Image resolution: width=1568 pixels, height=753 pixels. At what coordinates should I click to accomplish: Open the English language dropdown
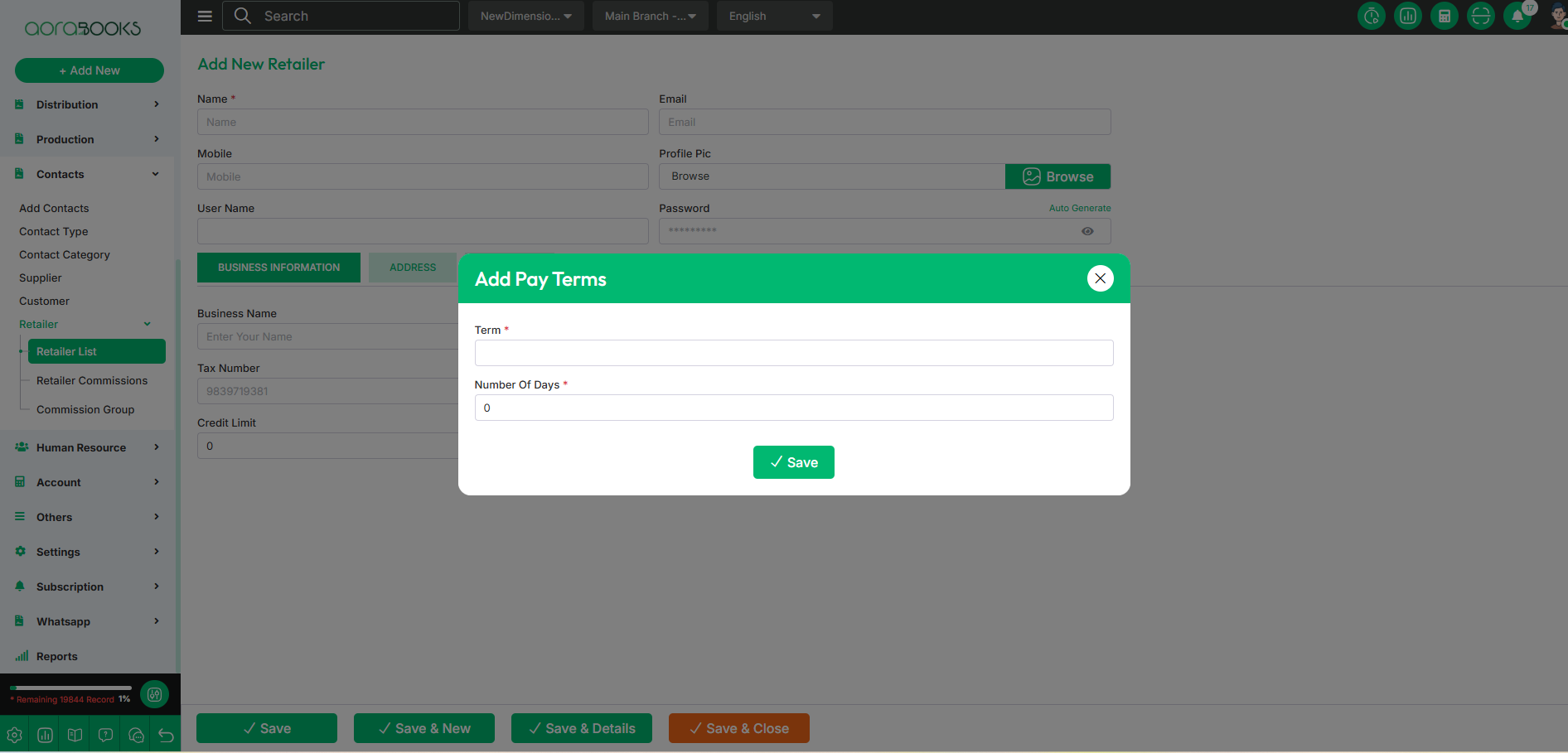[774, 16]
